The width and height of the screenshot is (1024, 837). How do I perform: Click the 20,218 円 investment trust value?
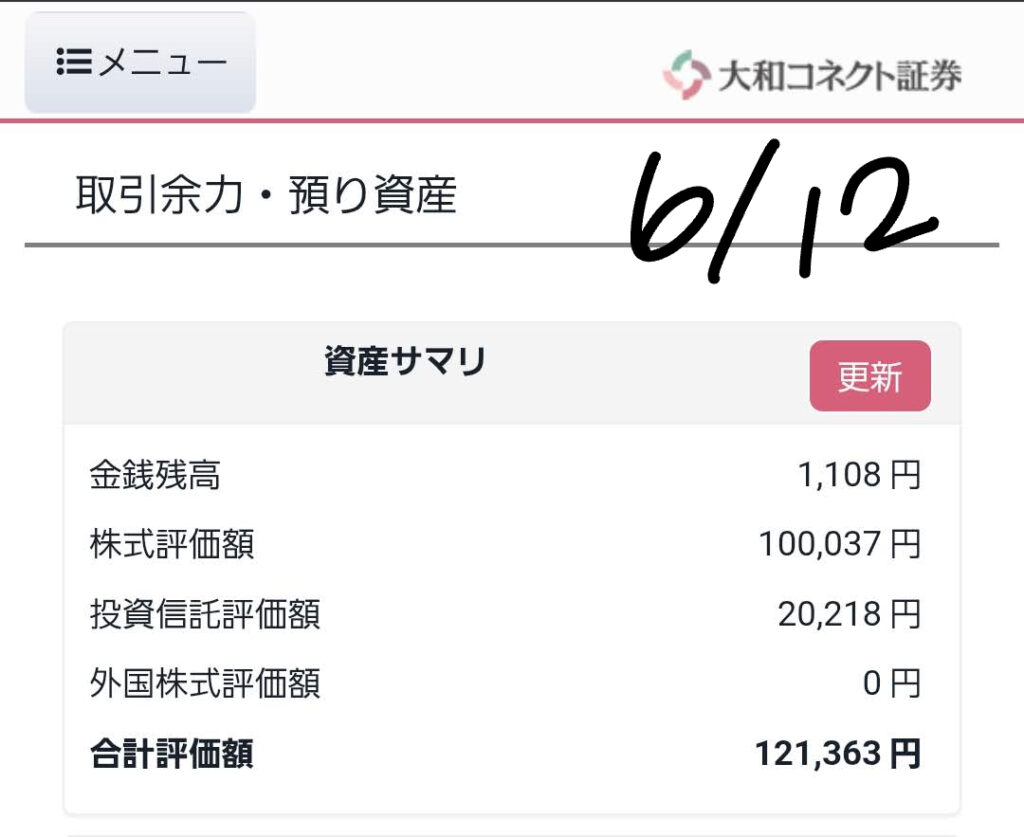click(849, 614)
